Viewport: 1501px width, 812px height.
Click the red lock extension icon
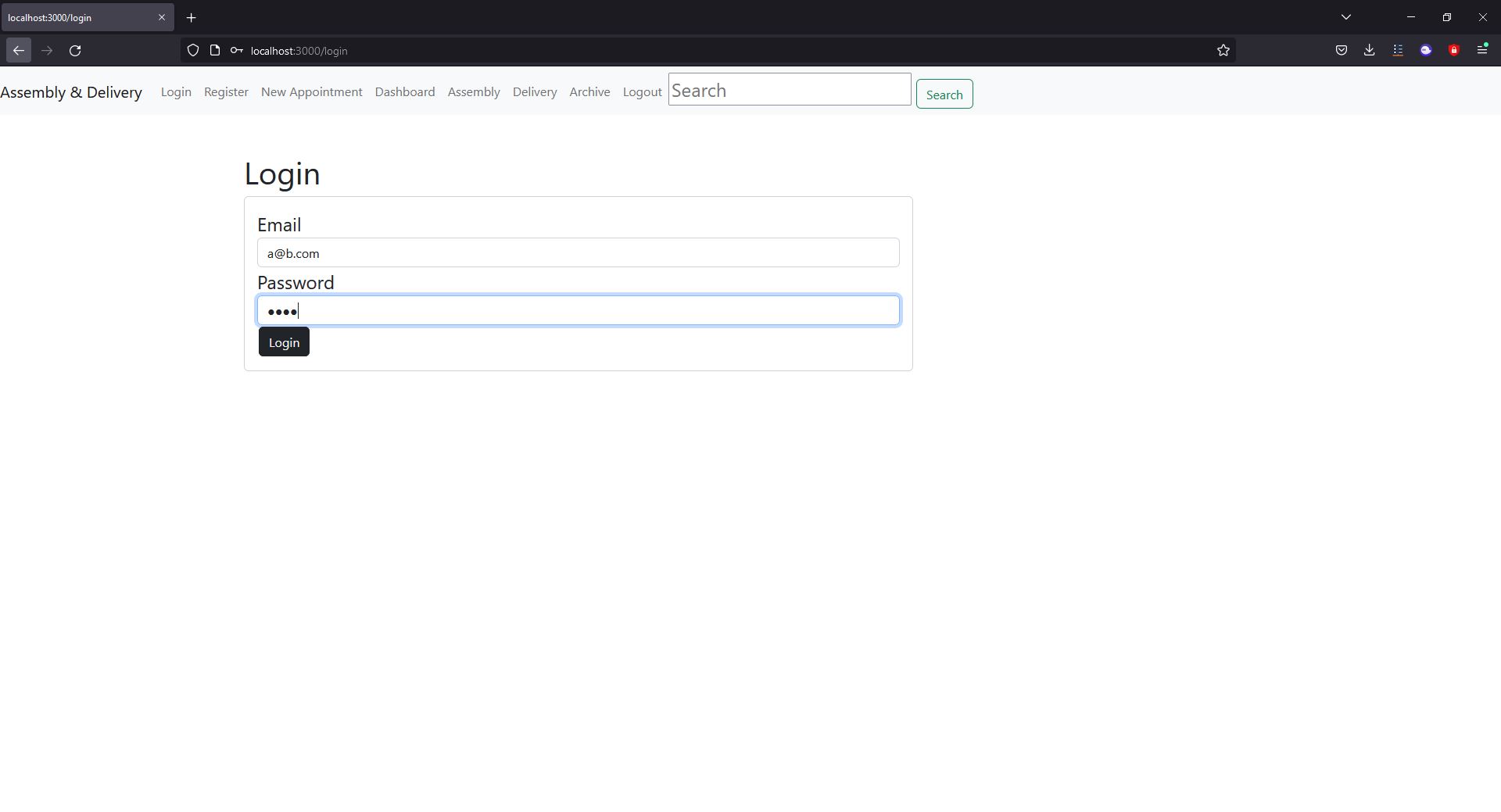[x=1454, y=51]
